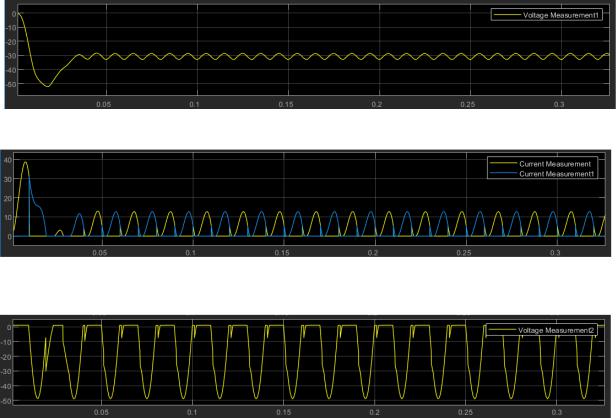Click the -50 axis label on Voltage Measurement2 plot

point(7,401)
